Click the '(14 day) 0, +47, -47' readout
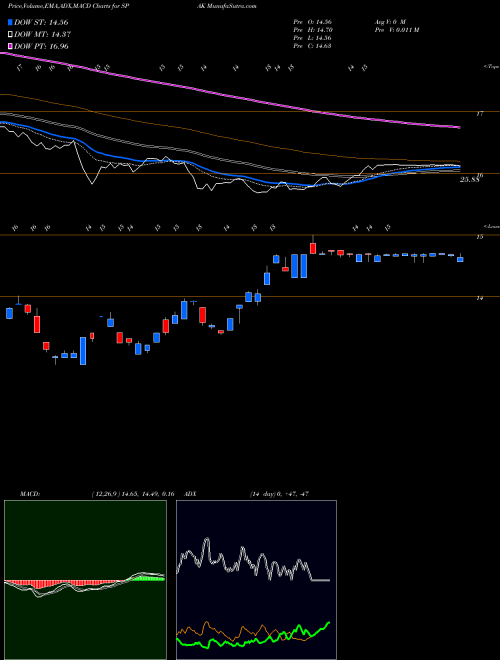 [279, 494]
